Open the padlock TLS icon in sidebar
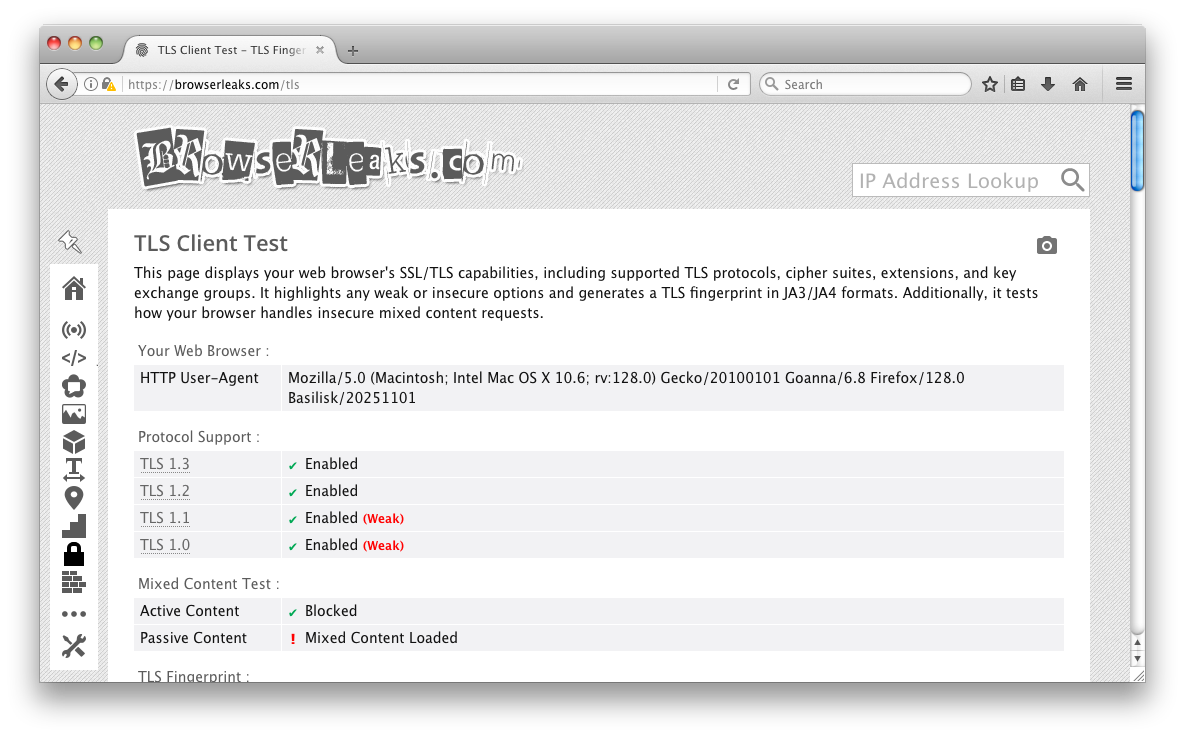This screenshot has height=737, width=1185. point(74,553)
